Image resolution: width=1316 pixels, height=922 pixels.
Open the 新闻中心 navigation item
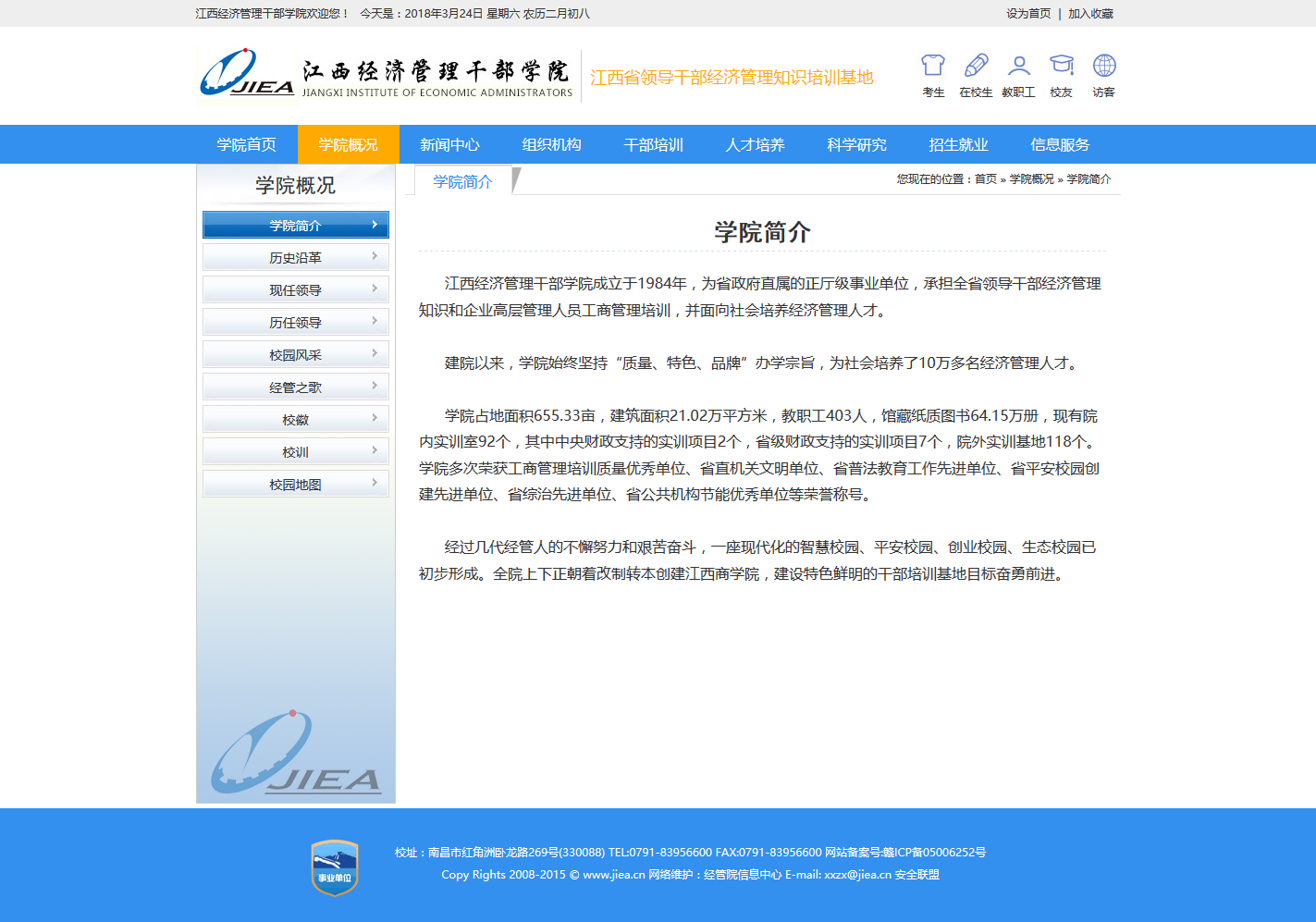pos(450,144)
